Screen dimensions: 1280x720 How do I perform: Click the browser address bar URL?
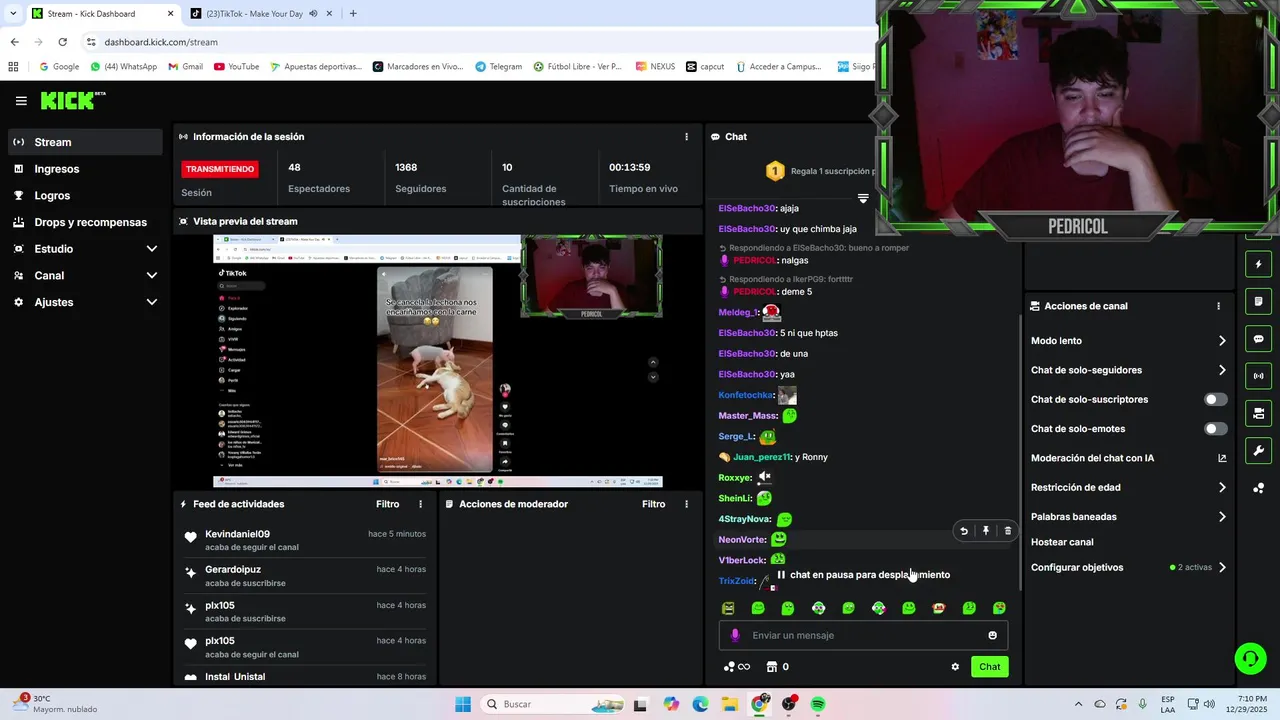pos(161,42)
